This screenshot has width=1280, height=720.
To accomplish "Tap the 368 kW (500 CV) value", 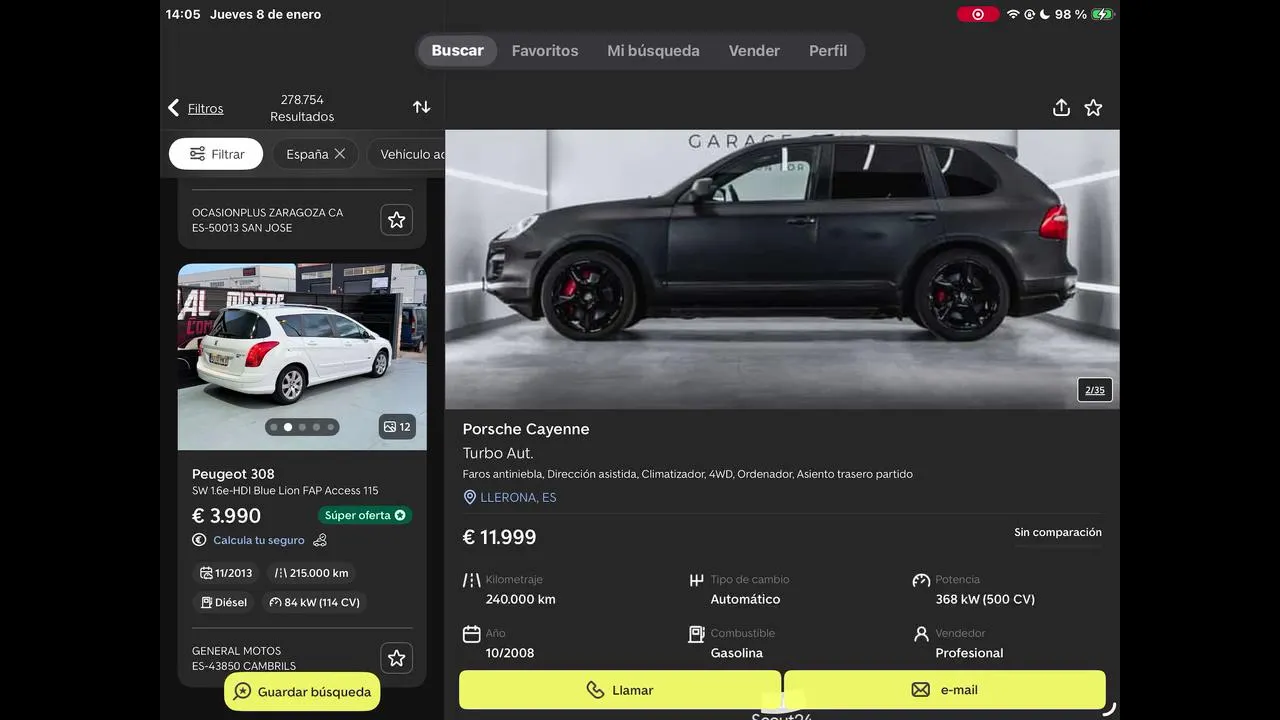I will [x=985, y=599].
